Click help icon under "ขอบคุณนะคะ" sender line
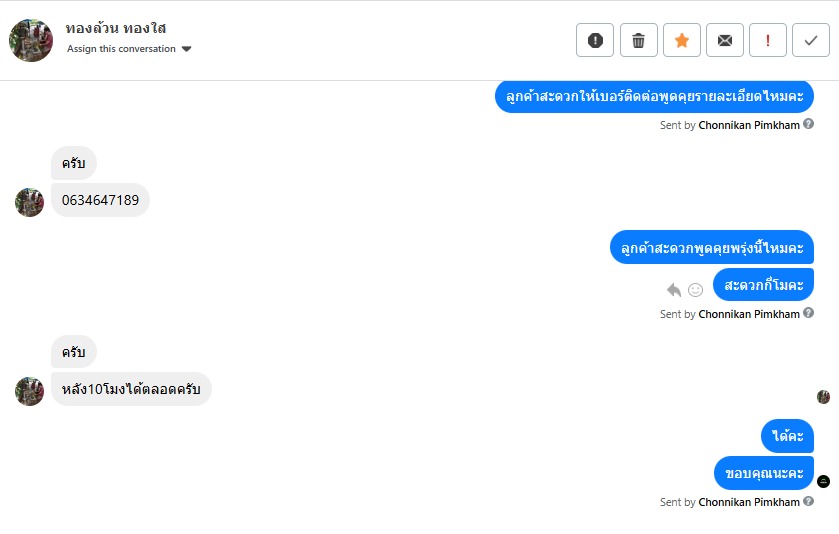The width and height of the screenshot is (839, 534). pos(809,501)
